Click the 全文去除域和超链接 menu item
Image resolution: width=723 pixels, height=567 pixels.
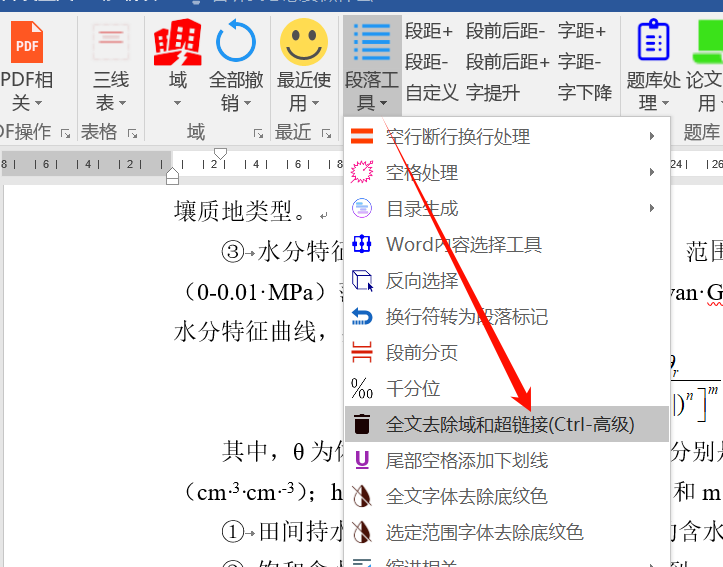tap(506, 424)
